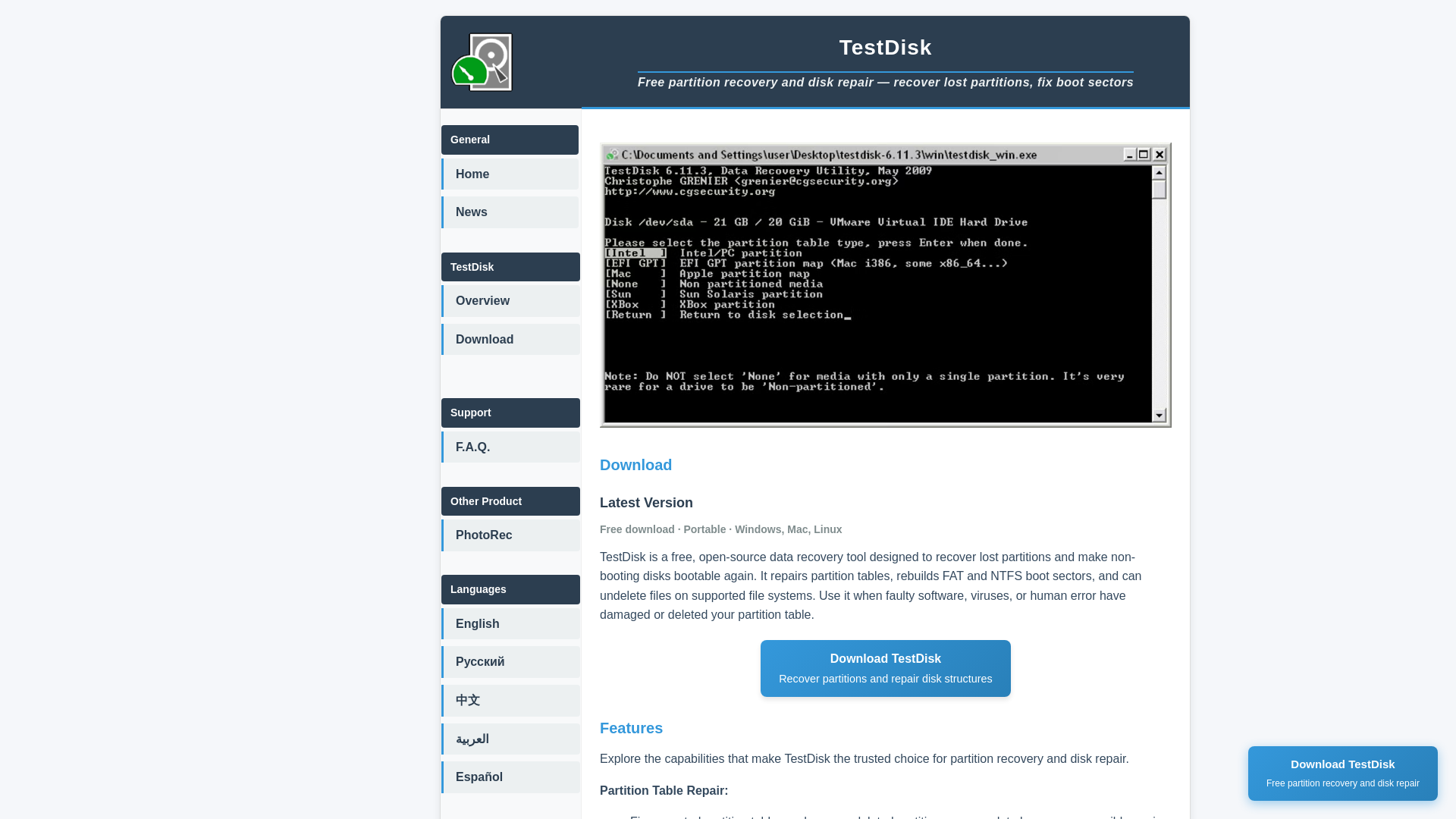Open the F.A.Q. support page
The image size is (1456, 819).
click(510, 447)
